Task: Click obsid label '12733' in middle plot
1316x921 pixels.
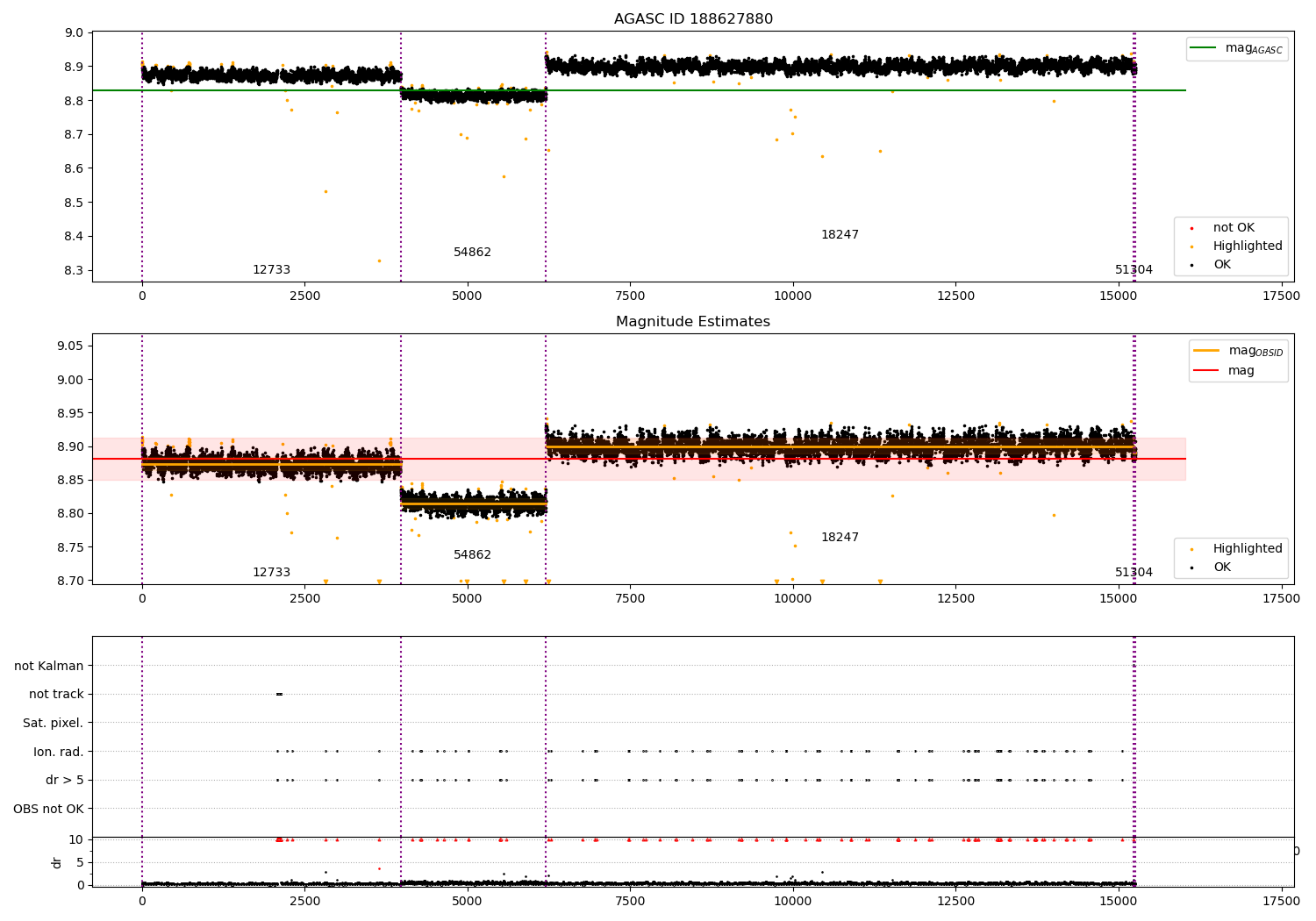Action: [271, 573]
